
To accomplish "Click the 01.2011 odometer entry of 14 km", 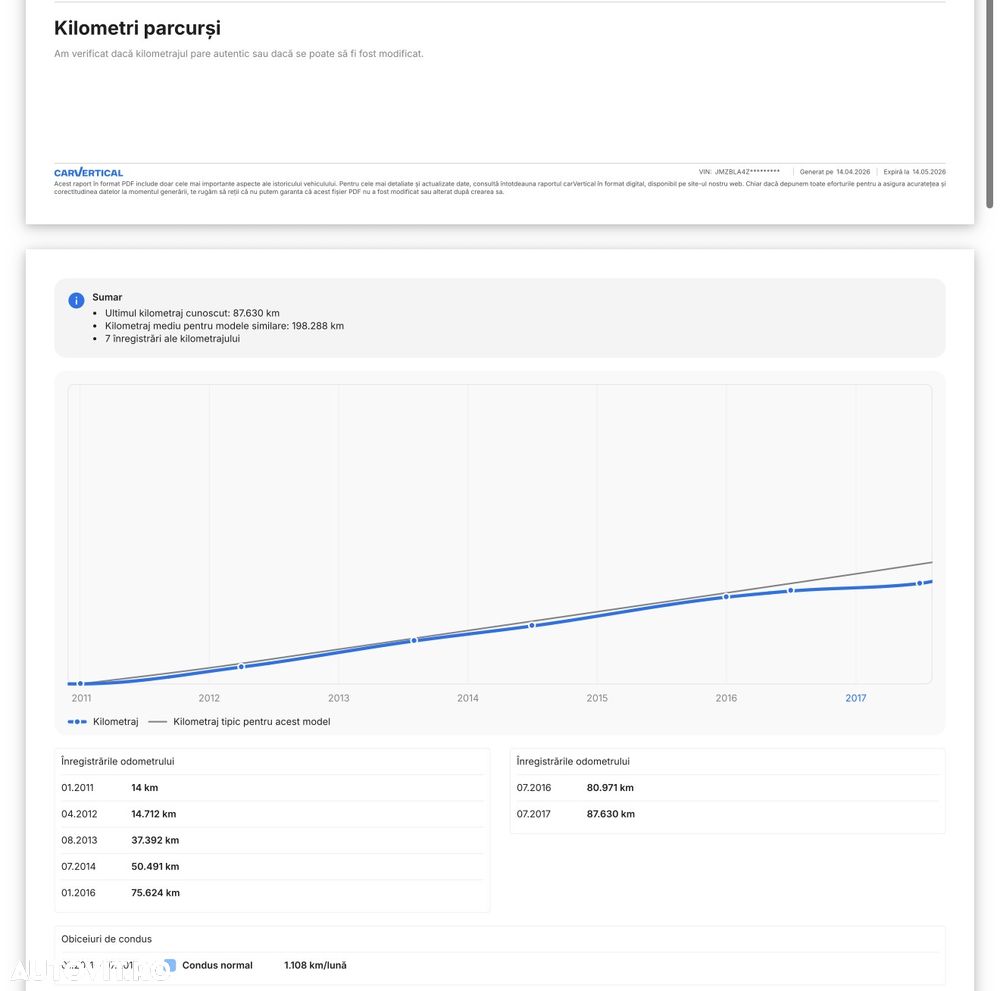I will 272,788.
